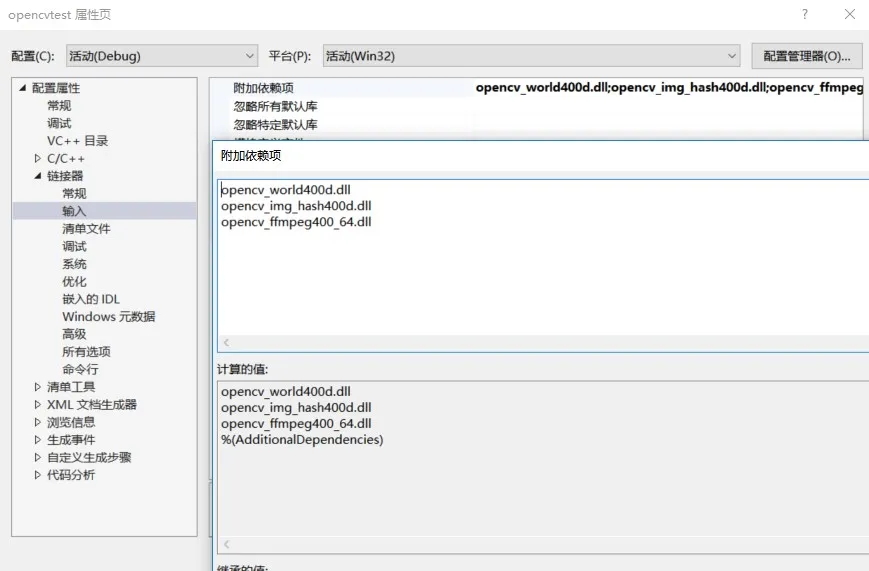Click opencv_img_hash400d.dll in 计算的值 list
This screenshot has height=571, width=869.
(x=296, y=407)
